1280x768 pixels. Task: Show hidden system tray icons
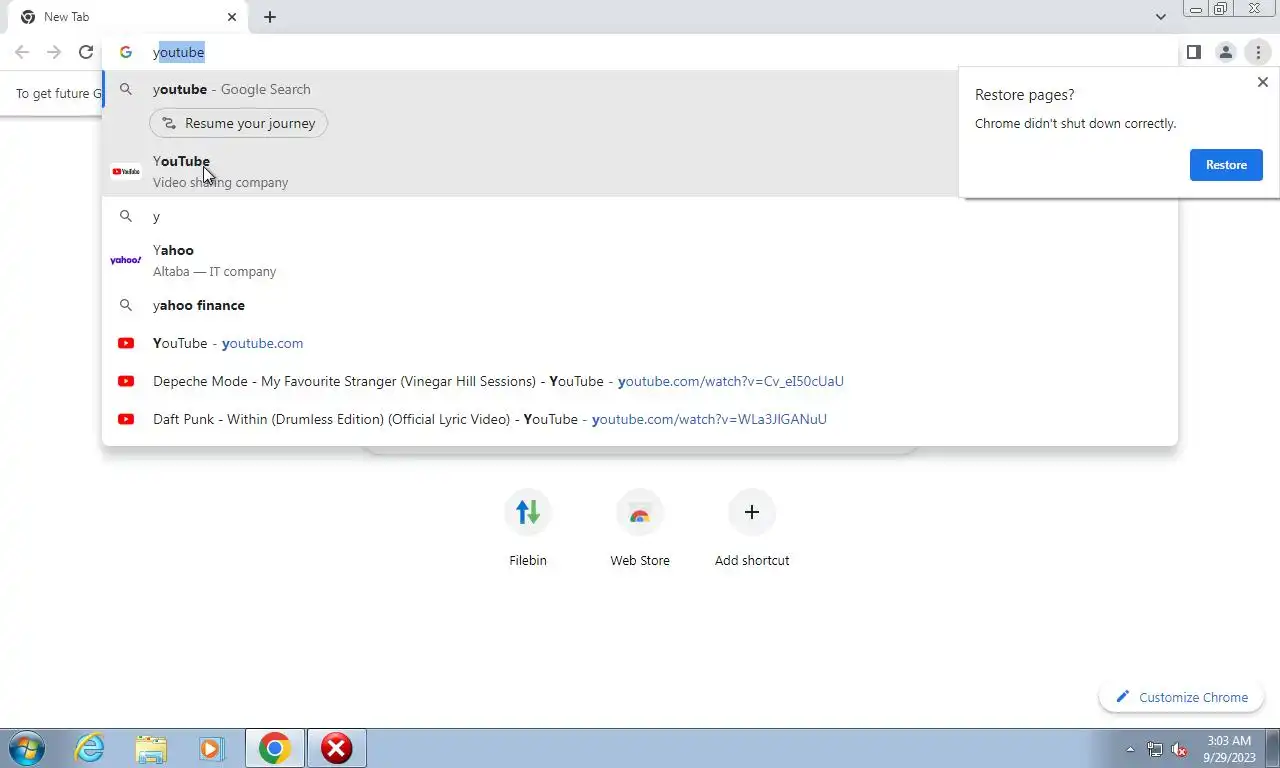[1130, 749]
